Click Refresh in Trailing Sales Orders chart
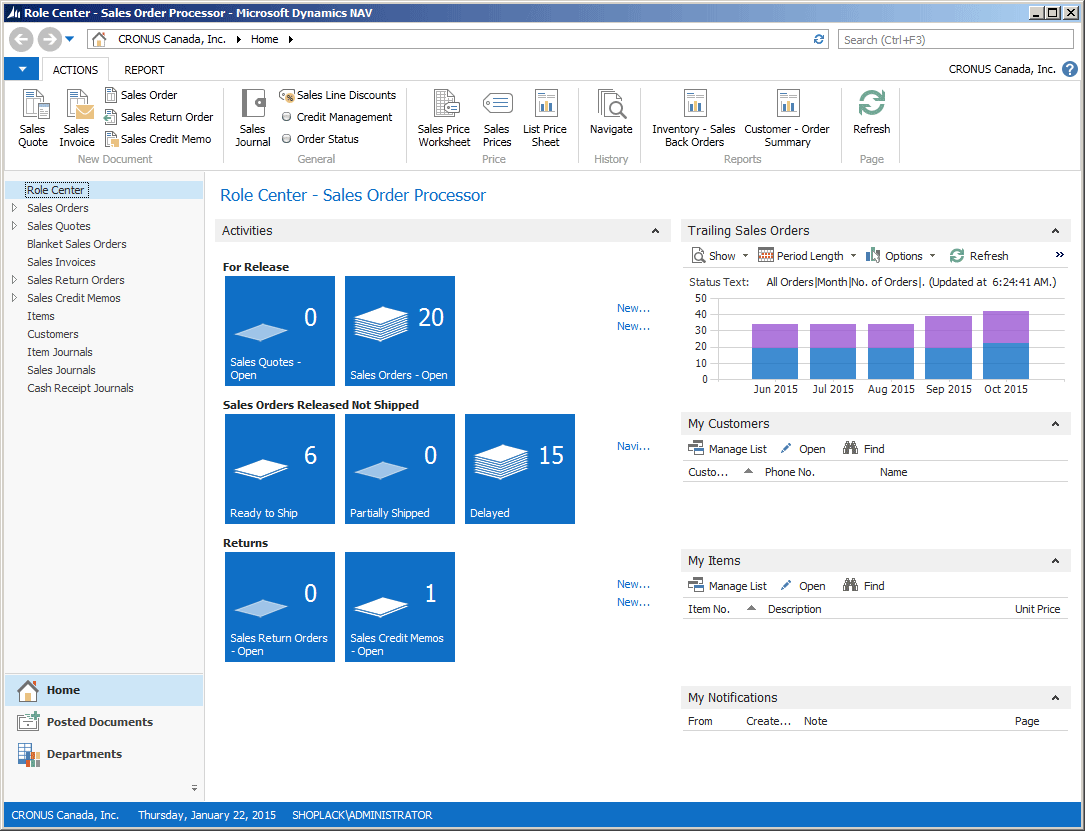 coord(979,256)
